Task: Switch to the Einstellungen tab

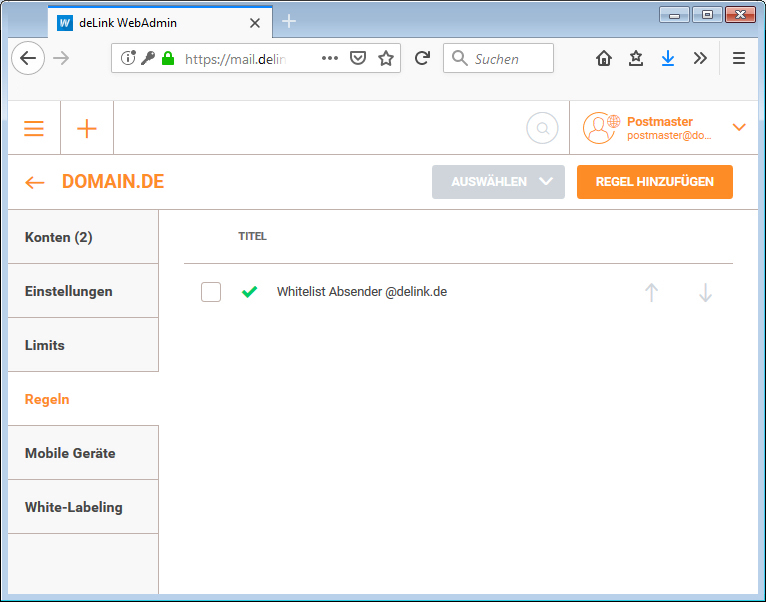Action: tap(83, 291)
